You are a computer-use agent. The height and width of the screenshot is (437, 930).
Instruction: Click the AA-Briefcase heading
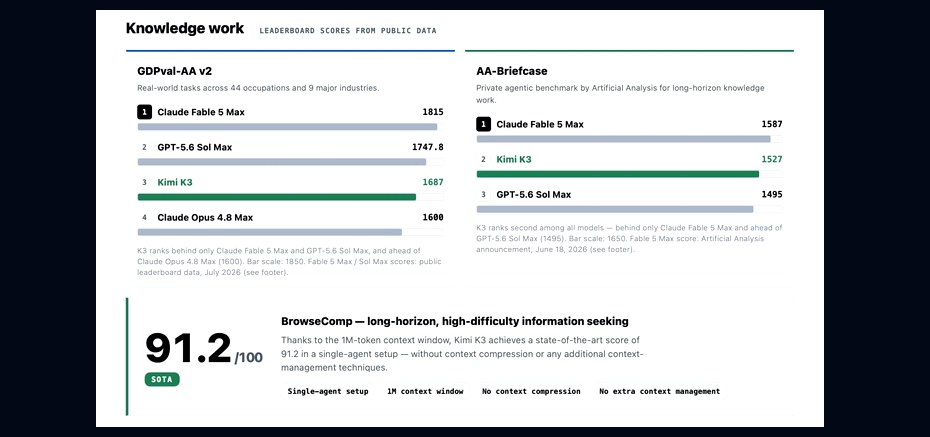512,71
